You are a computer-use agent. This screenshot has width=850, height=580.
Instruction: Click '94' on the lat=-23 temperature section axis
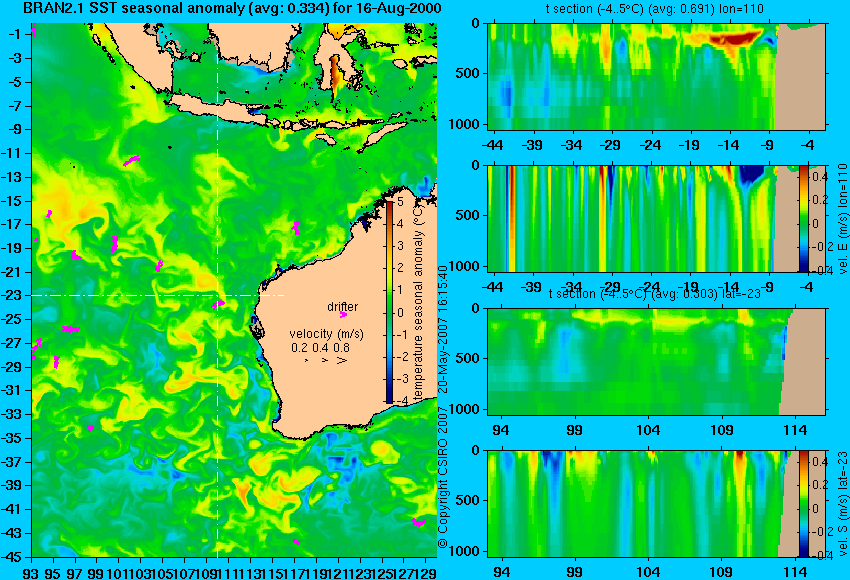tap(501, 430)
